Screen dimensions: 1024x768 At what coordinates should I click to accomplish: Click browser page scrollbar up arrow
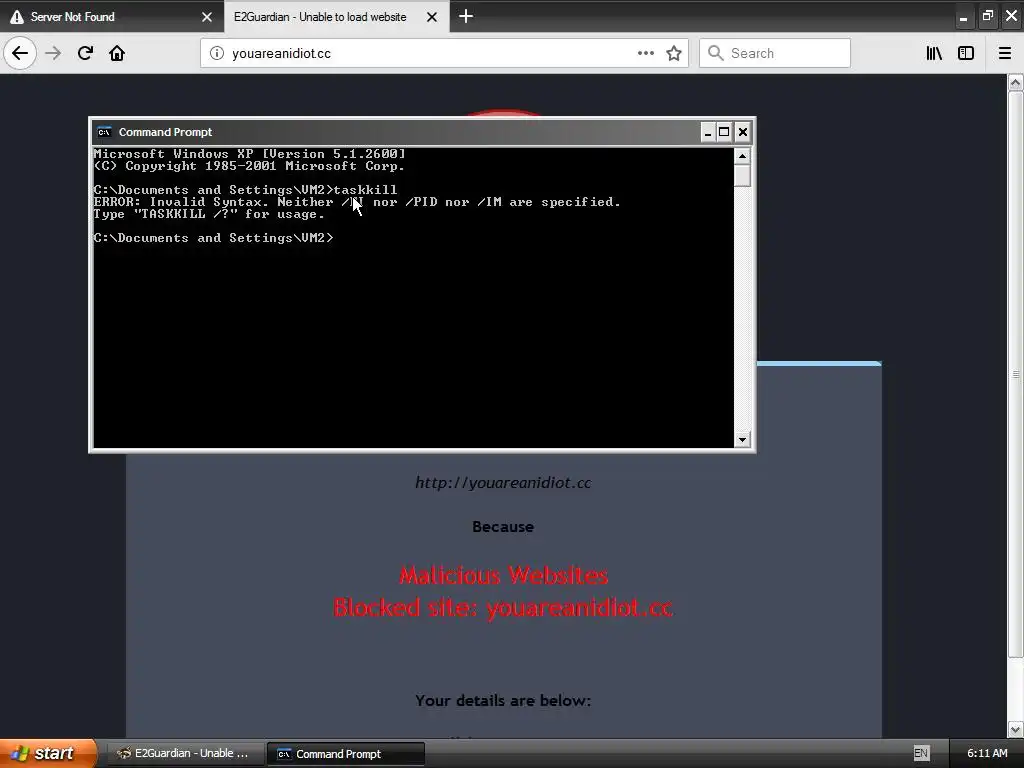tap(1015, 82)
